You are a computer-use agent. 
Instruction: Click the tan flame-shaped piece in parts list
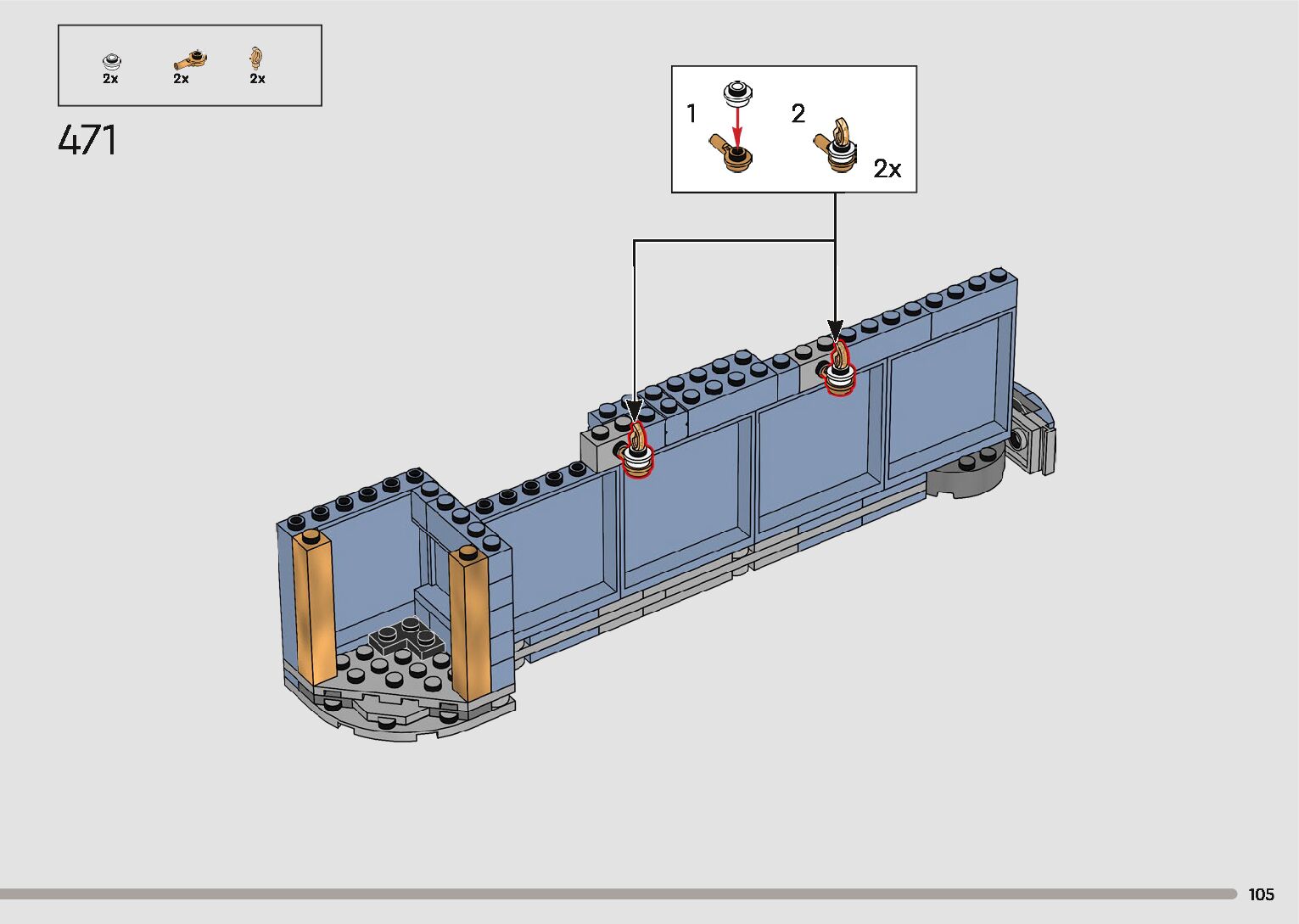(x=256, y=59)
